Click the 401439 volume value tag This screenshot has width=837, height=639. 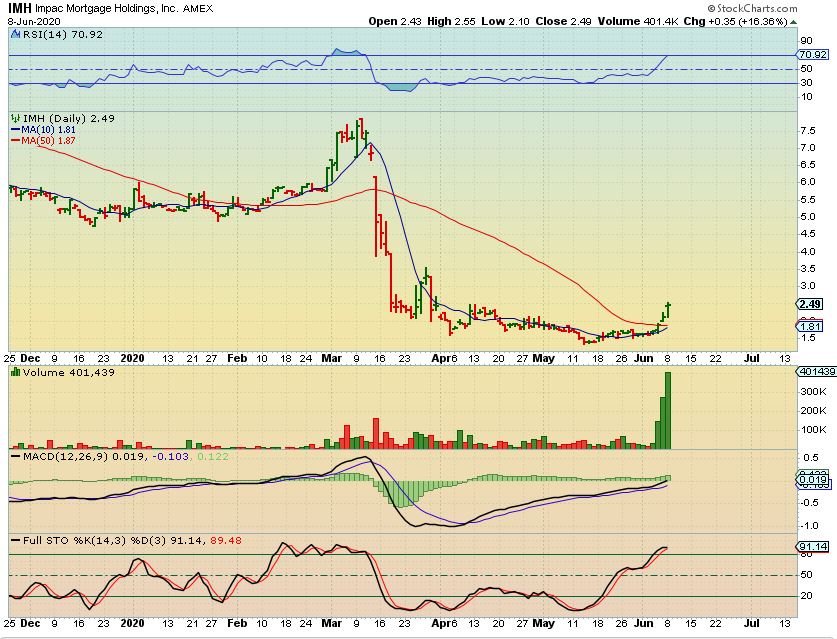(815, 372)
